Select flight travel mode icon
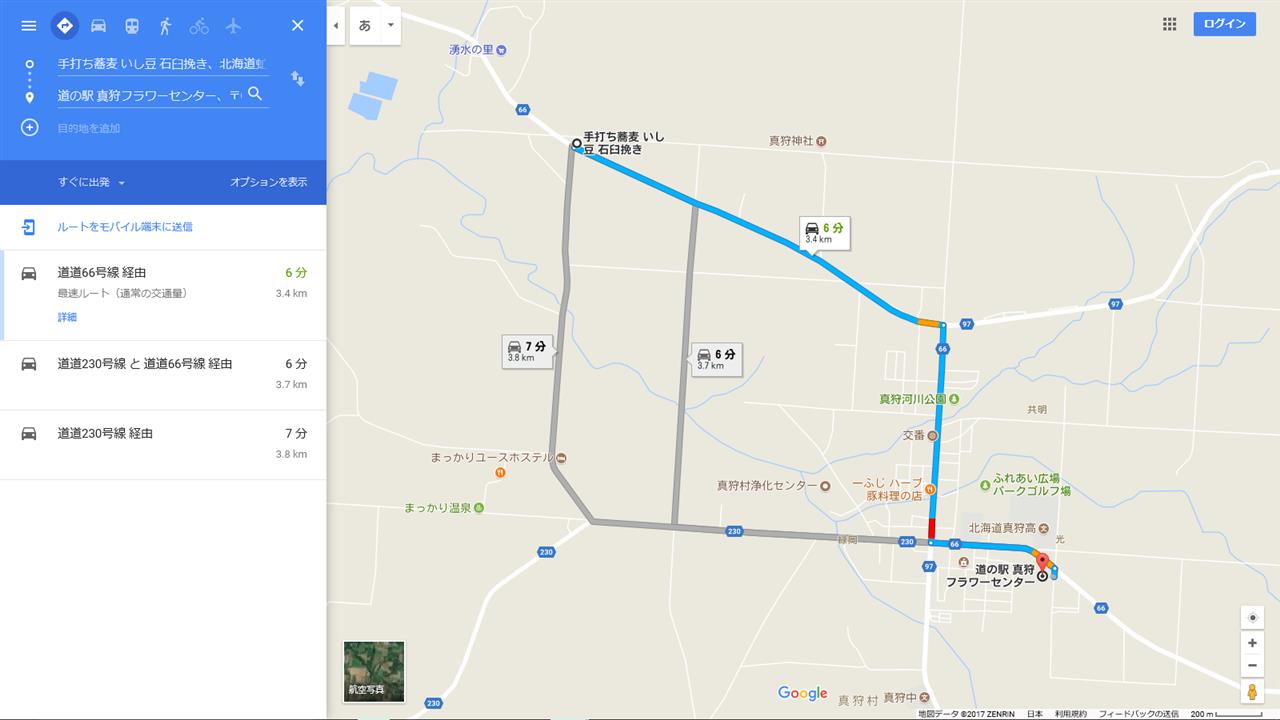1280x720 pixels. pos(234,25)
